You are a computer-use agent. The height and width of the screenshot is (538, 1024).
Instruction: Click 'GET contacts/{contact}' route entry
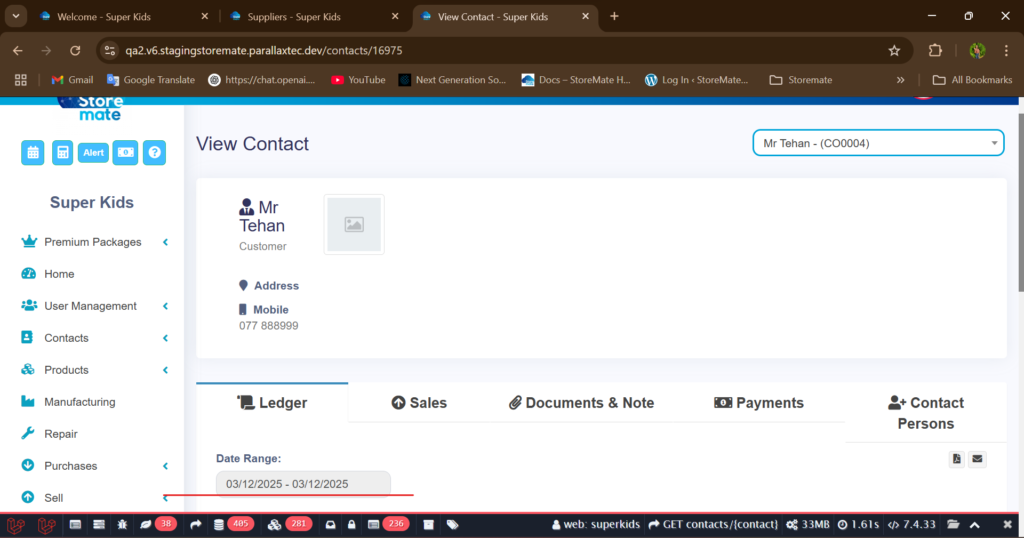713,524
